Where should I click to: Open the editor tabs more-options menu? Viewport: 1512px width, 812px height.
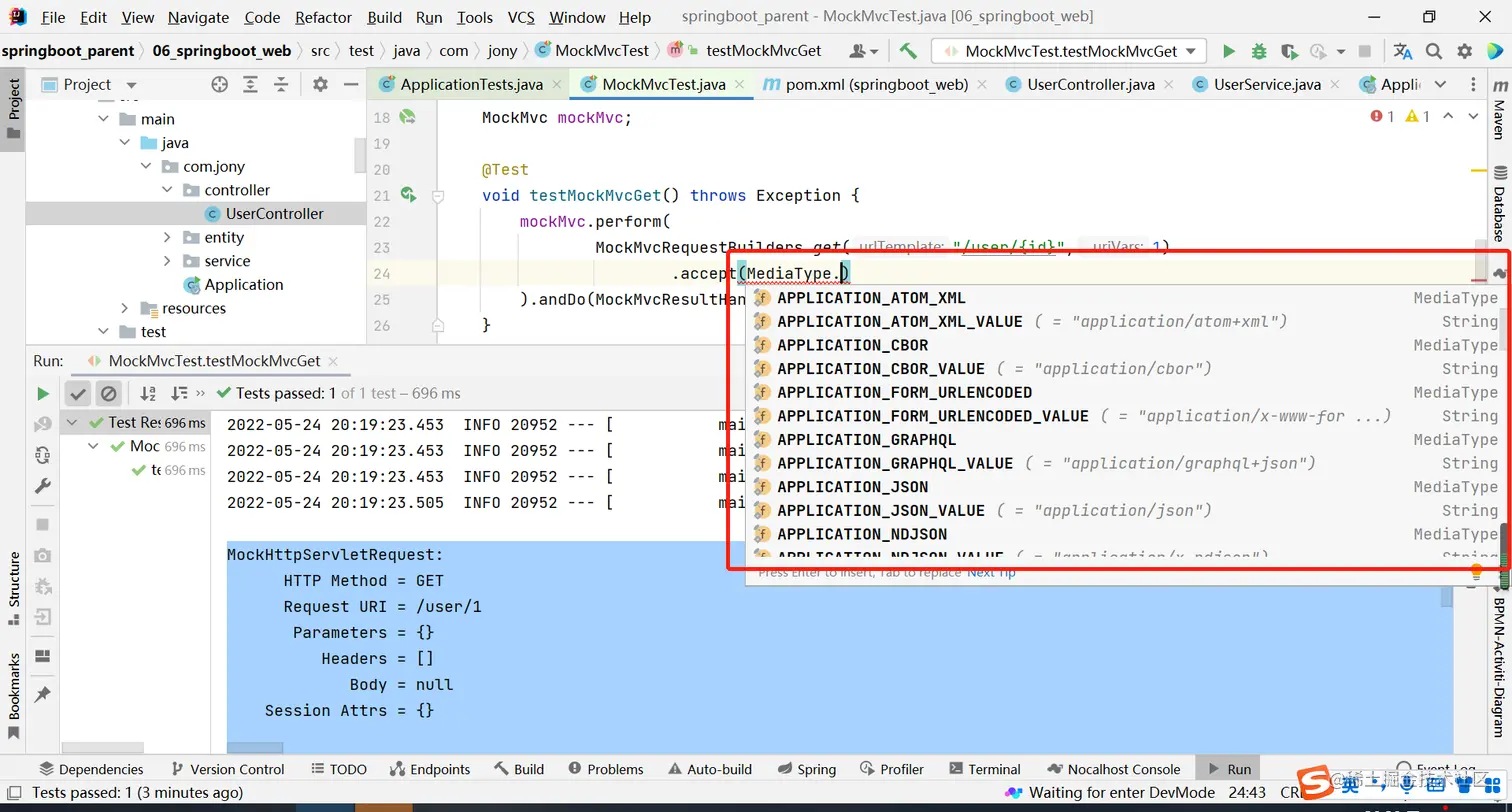tap(1473, 85)
